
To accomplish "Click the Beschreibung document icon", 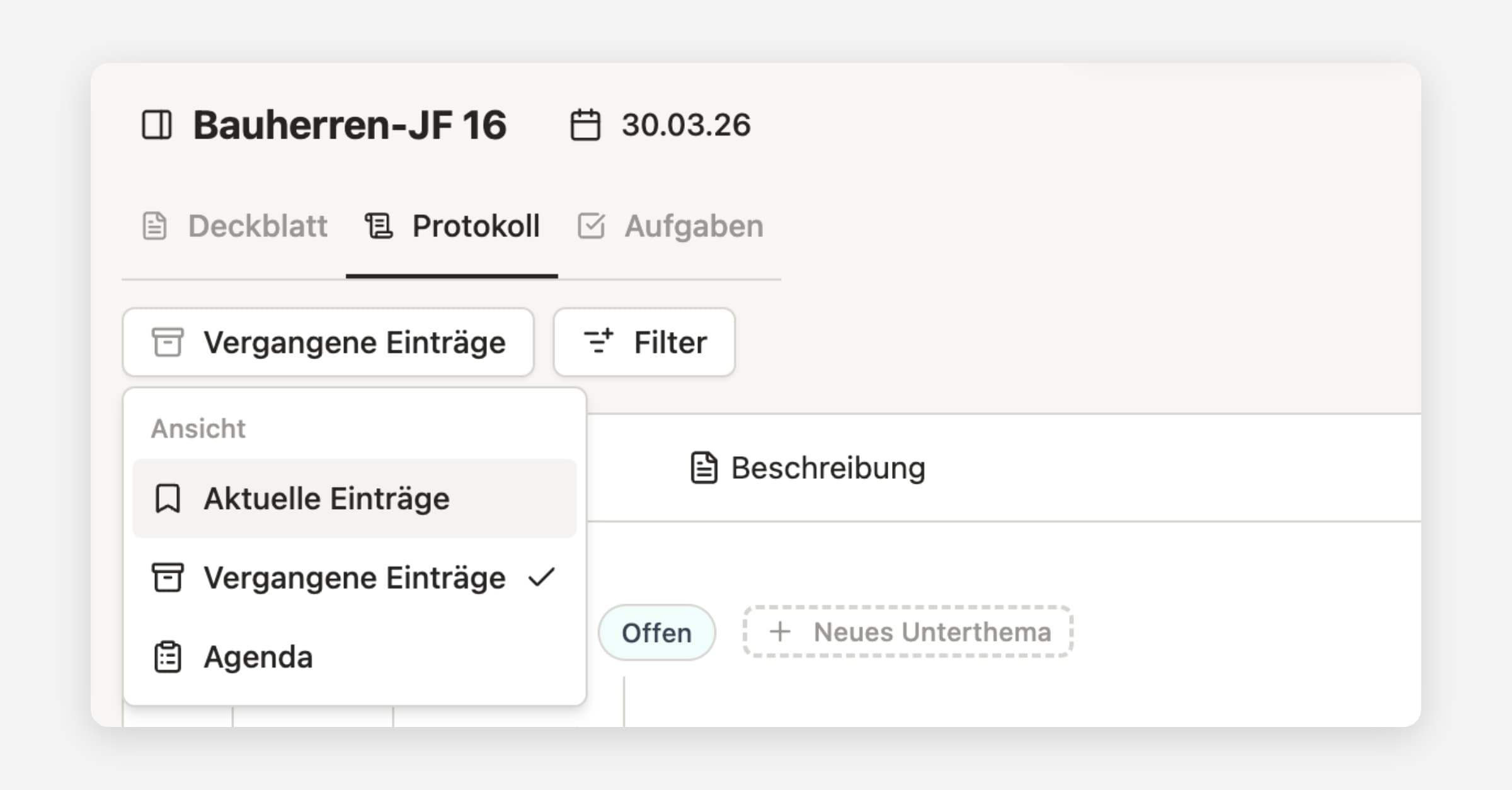I will pyautogui.click(x=704, y=467).
